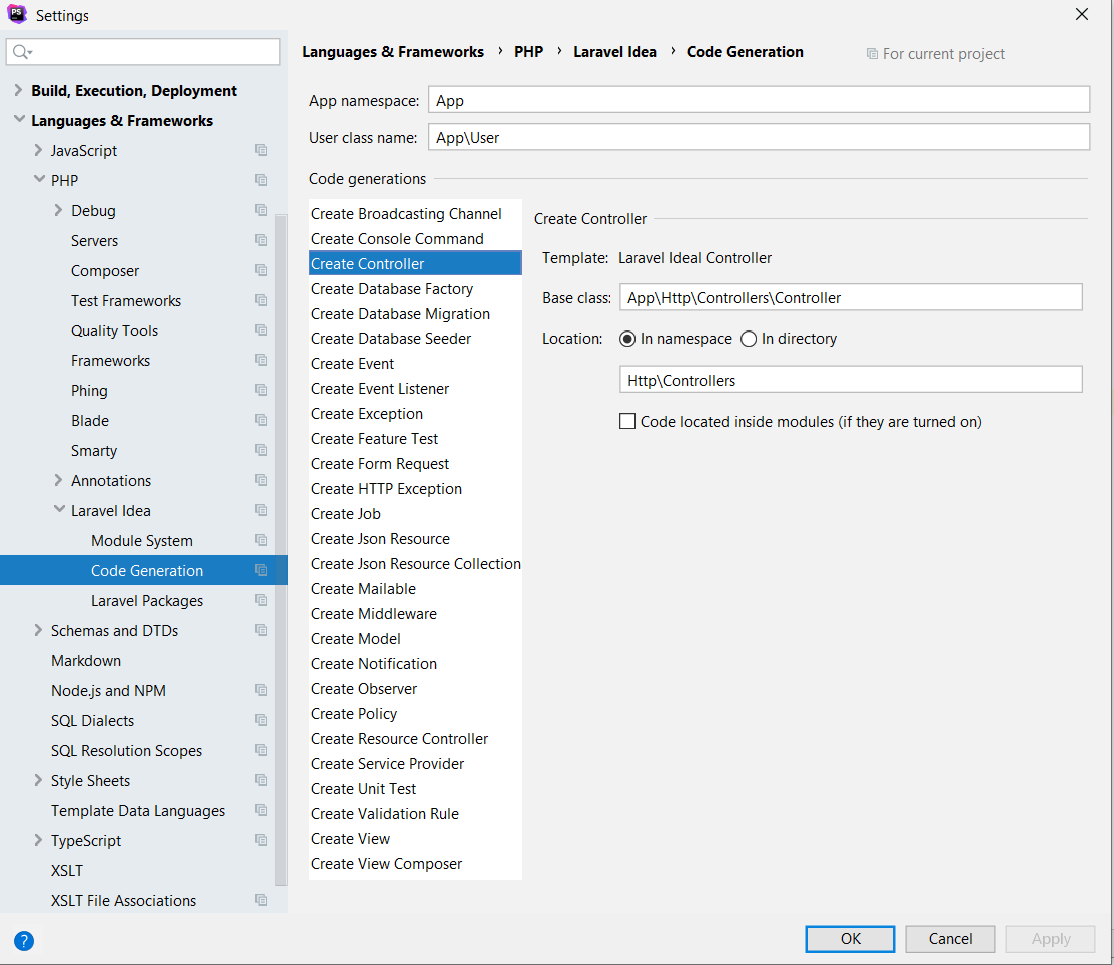Collapse the Languages & Frameworks section
The image size is (1114, 965).
[x=19, y=119]
